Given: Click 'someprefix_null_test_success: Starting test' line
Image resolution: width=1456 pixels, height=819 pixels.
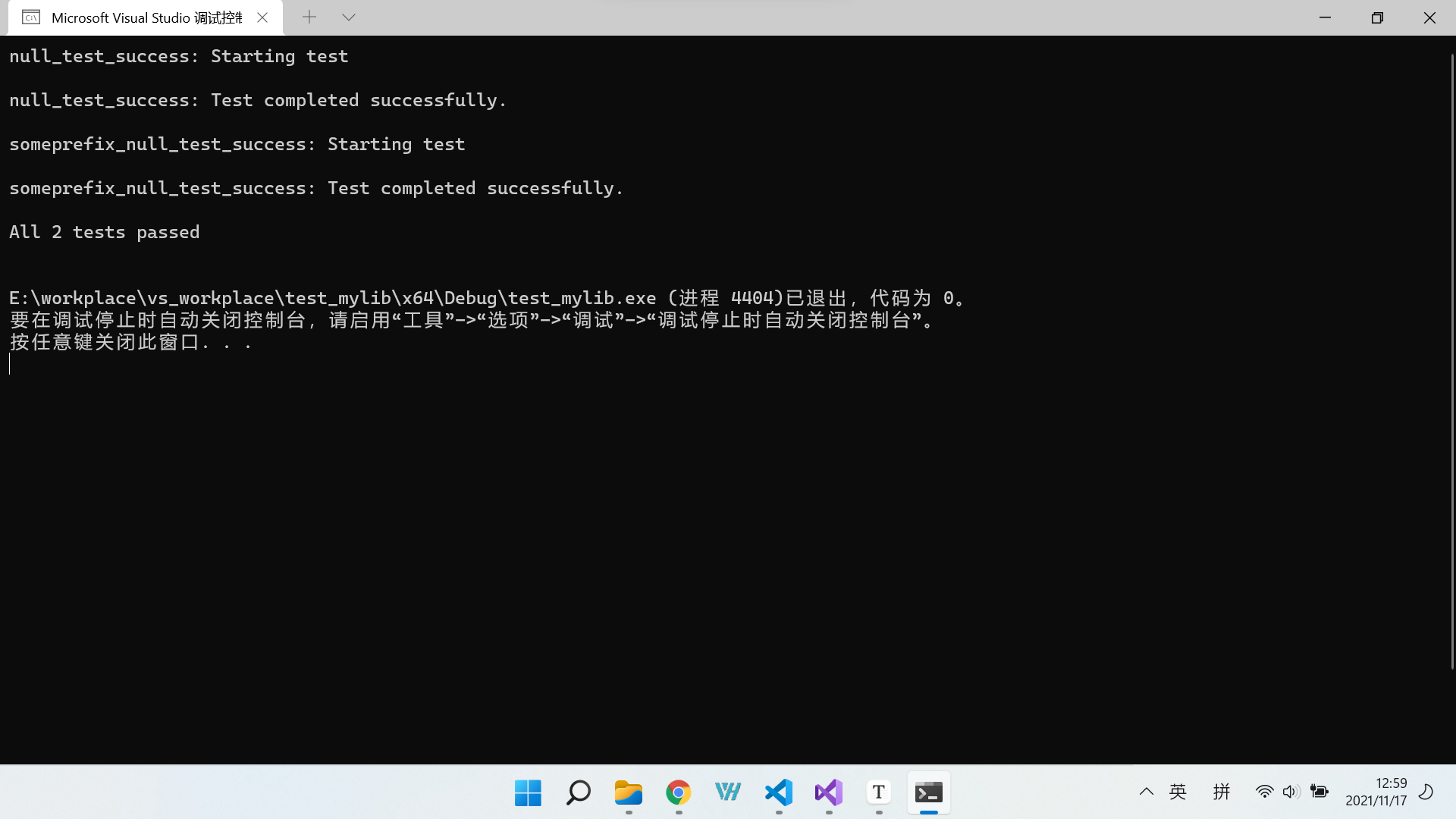Looking at the screenshot, I should click(x=237, y=144).
